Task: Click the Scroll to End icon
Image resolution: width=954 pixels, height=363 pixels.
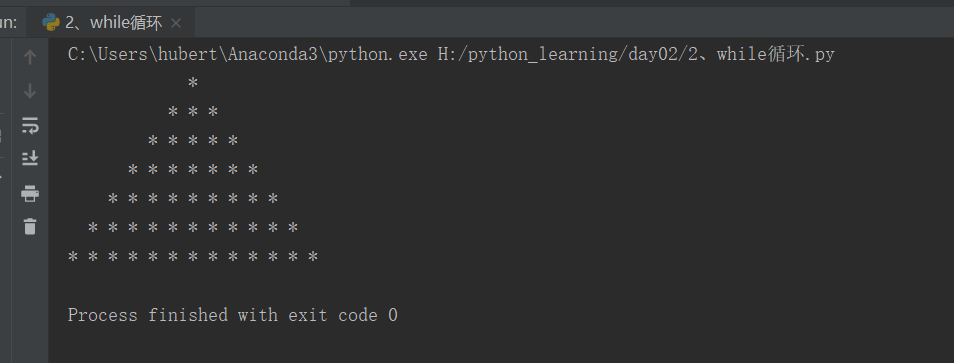Action: (30, 158)
